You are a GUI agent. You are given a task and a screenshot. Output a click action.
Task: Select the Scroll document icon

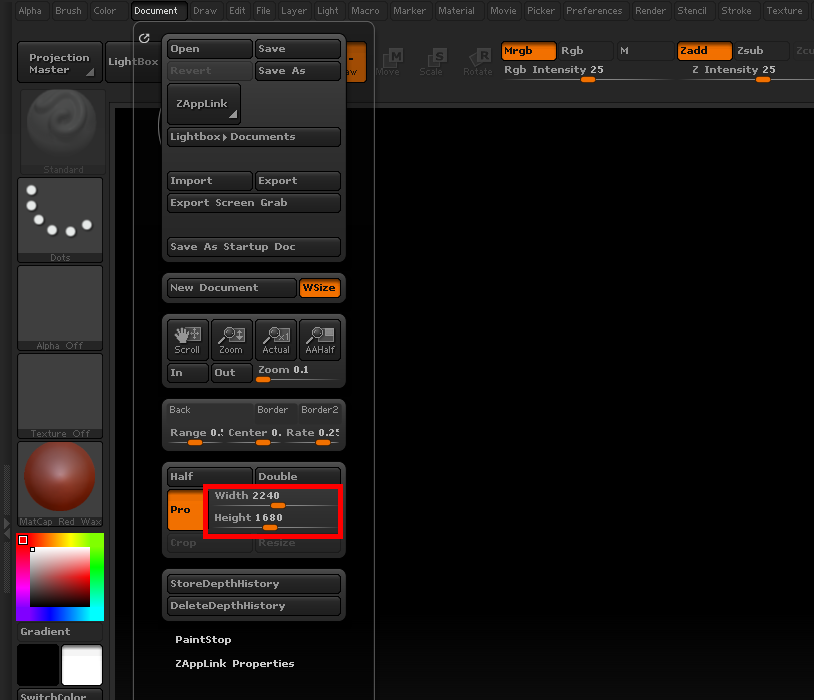pos(187,340)
